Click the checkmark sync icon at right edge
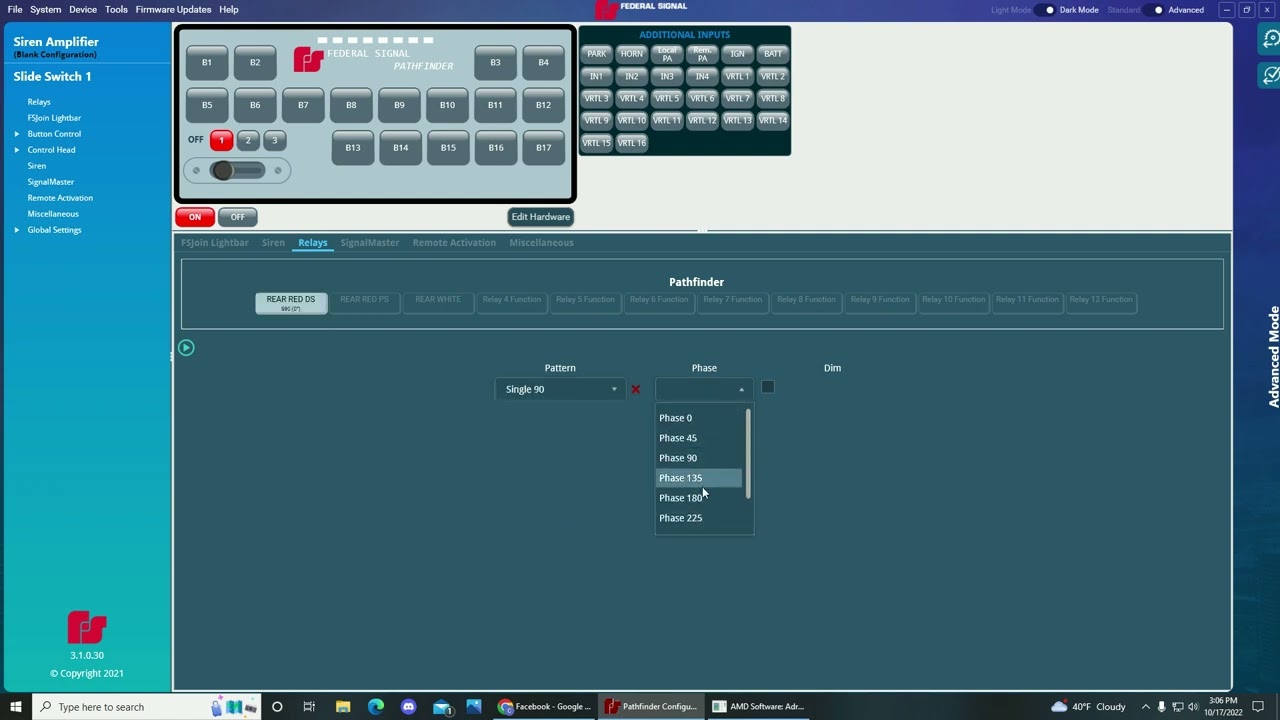Image resolution: width=1280 pixels, height=720 pixels. click(x=1270, y=75)
